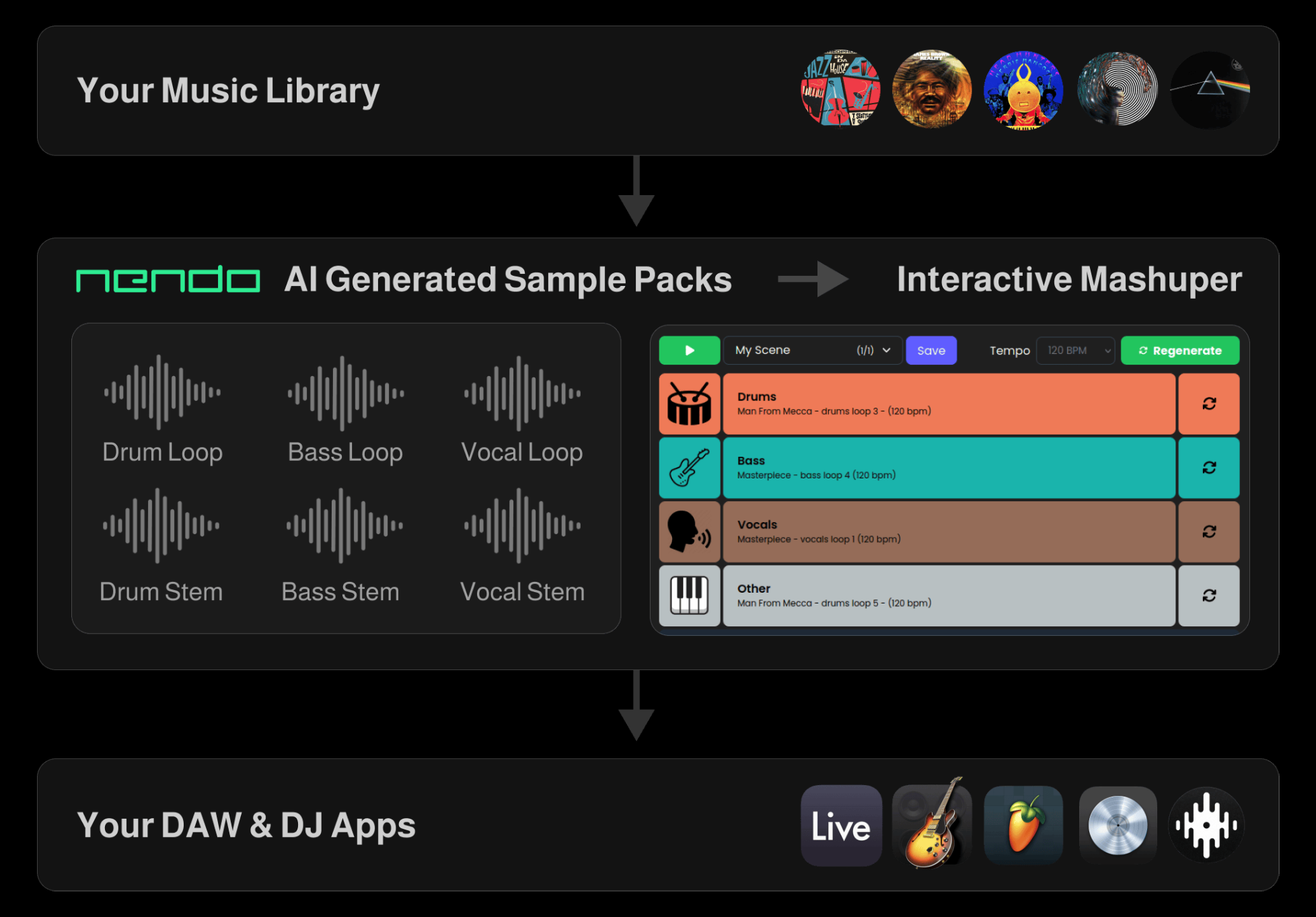Refresh the Drums track sample
Screen dimensions: 1316x917
click(x=1208, y=404)
